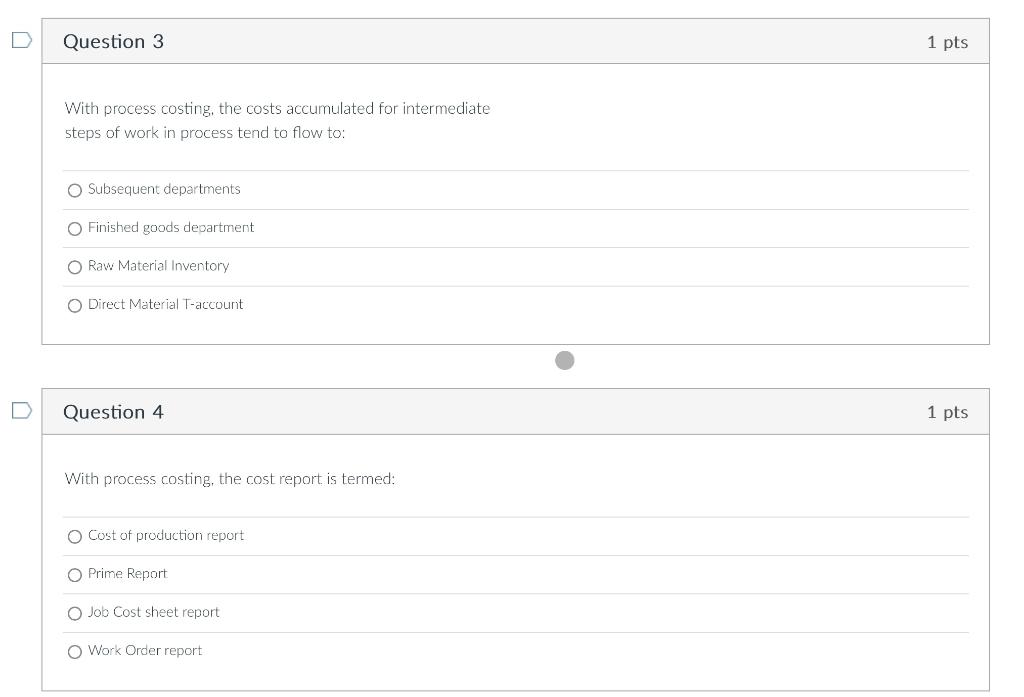Flag Question 3 for review
1024x697 pixels.
(21, 41)
